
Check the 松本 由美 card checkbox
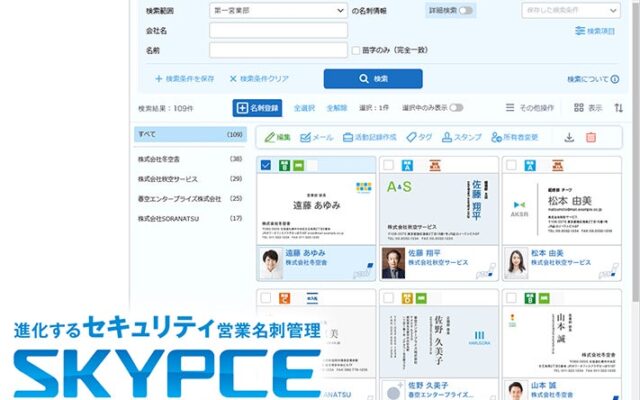(511, 165)
